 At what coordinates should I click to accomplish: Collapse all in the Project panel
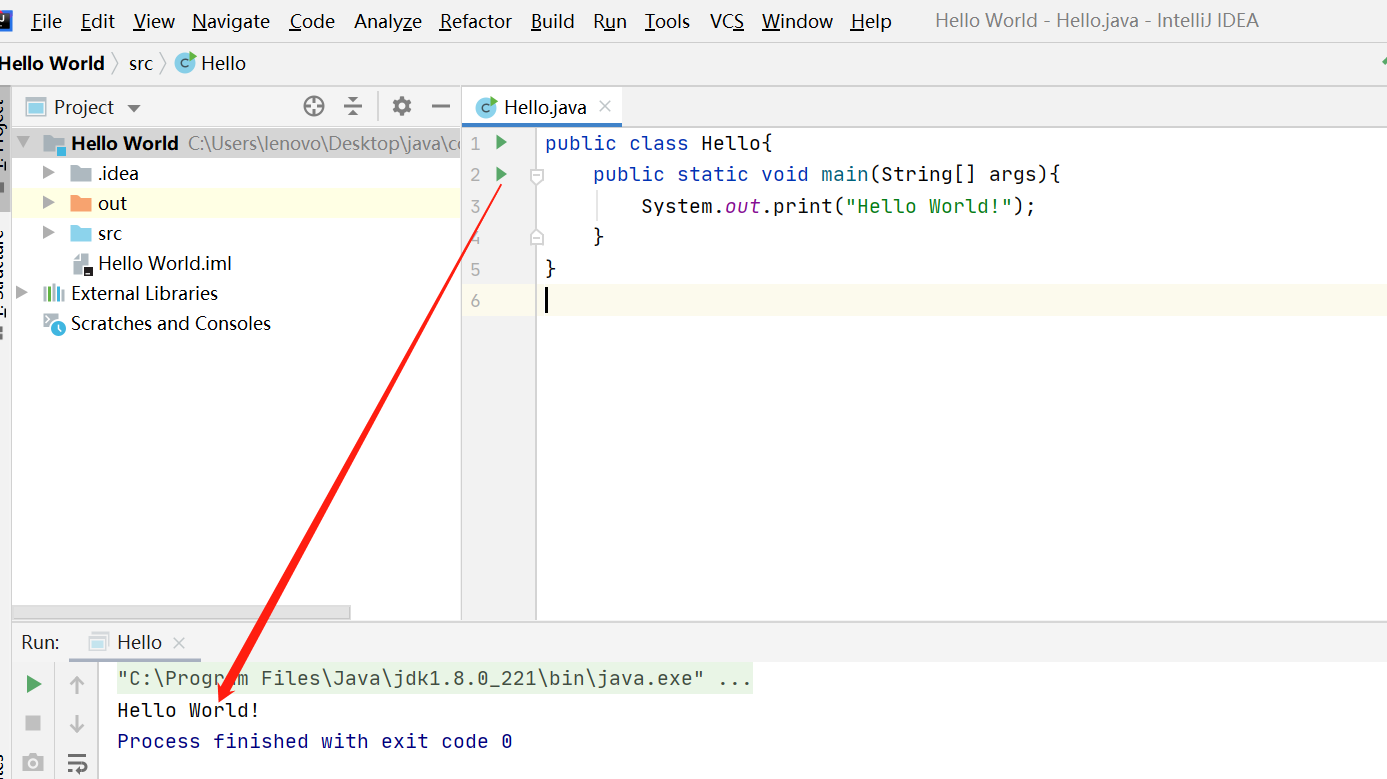click(x=353, y=106)
